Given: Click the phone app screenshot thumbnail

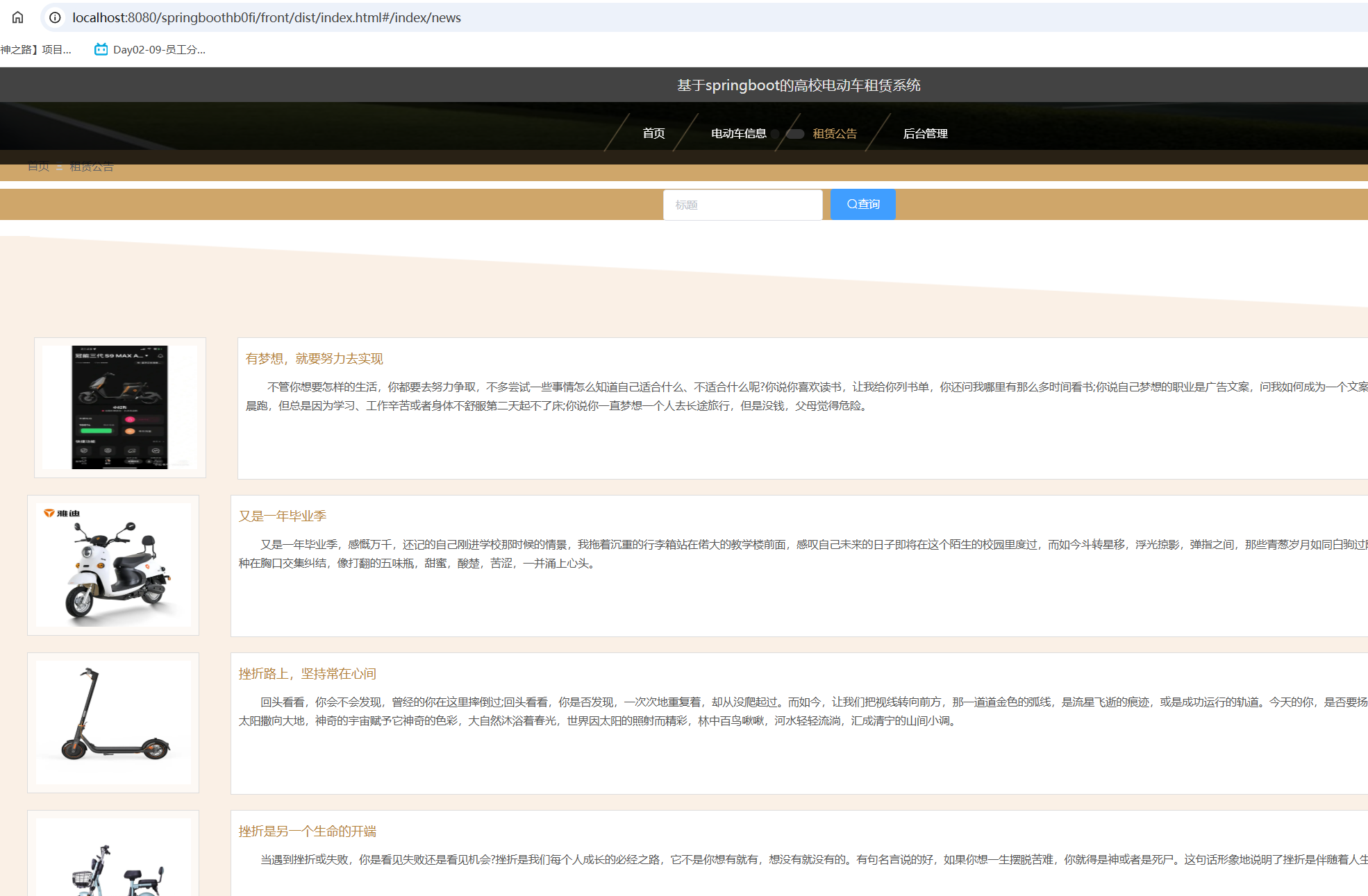Looking at the screenshot, I should [119, 407].
